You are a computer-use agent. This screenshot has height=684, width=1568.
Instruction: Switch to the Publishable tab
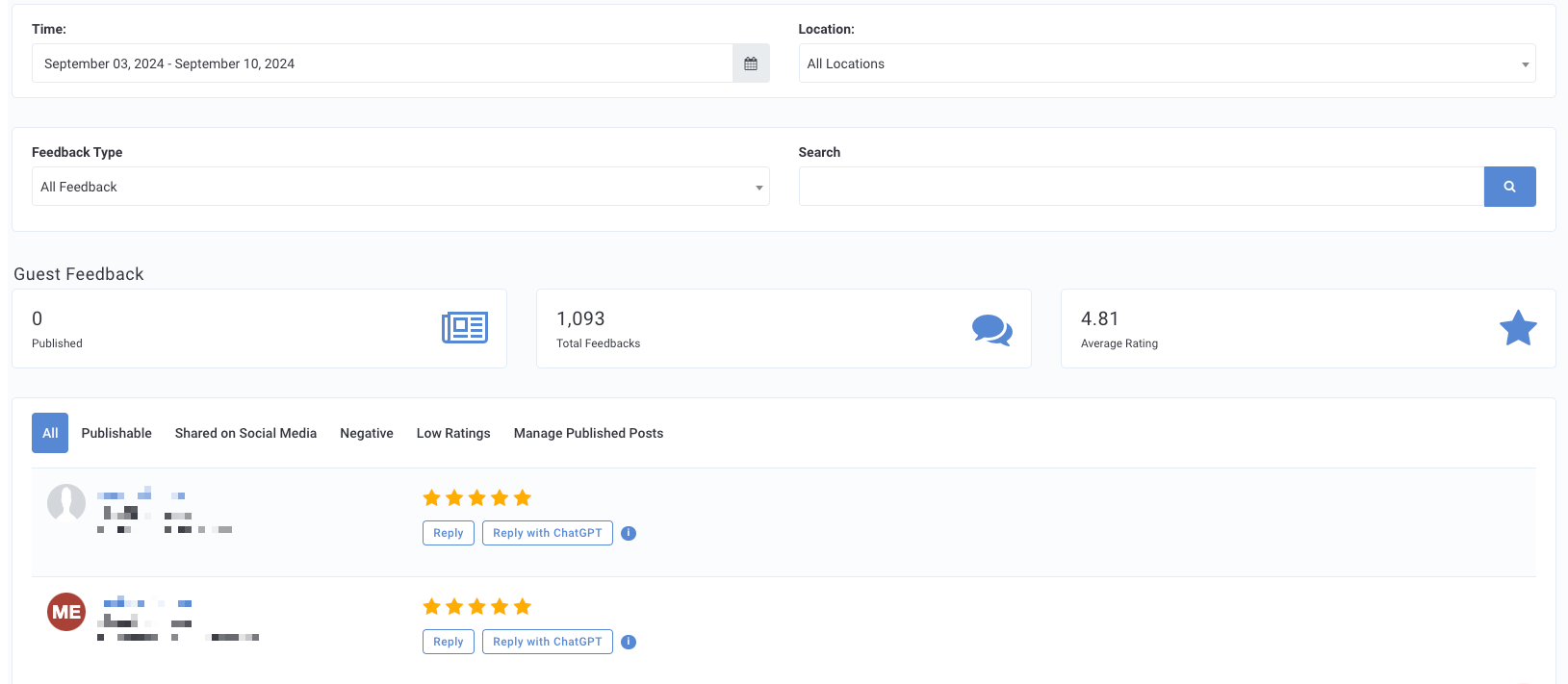point(116,433)
